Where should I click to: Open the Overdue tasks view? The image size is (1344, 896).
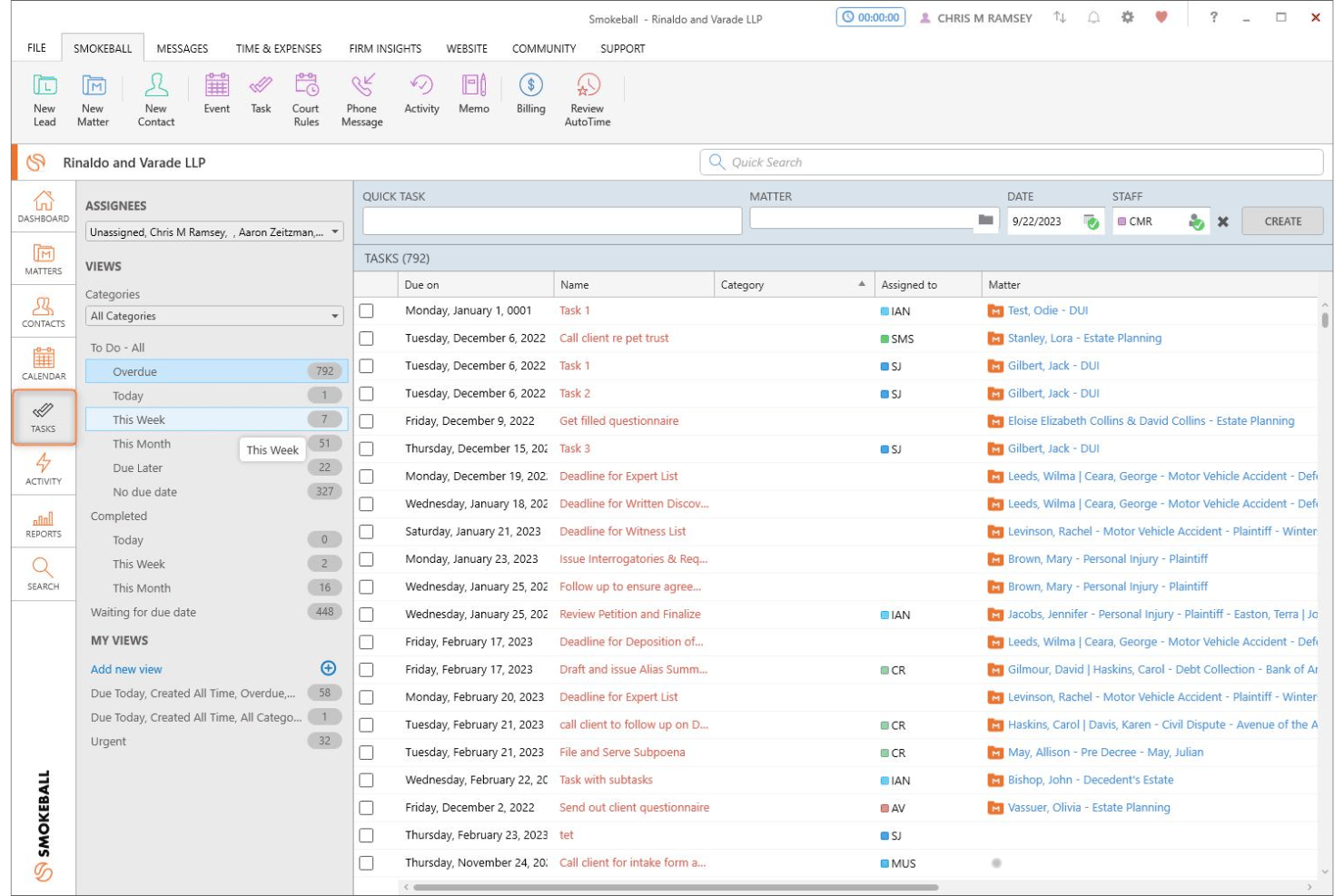point(216,371)
